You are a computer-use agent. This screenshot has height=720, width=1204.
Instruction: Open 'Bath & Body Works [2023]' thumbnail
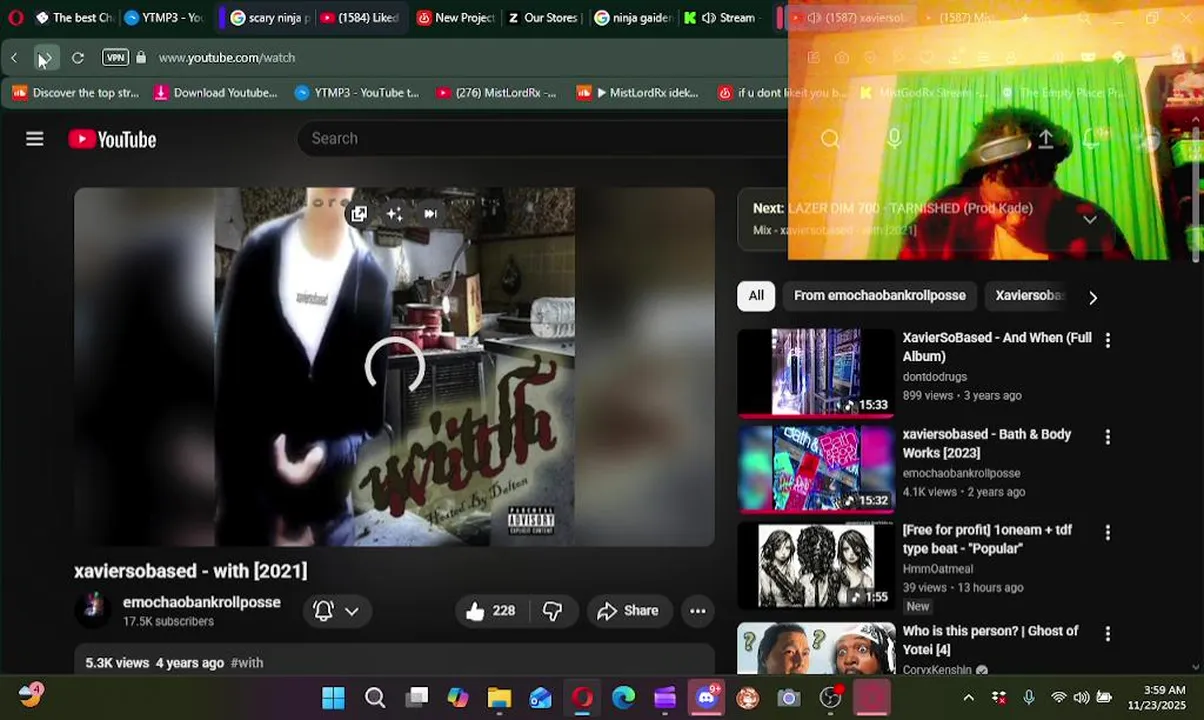point(816,468)
